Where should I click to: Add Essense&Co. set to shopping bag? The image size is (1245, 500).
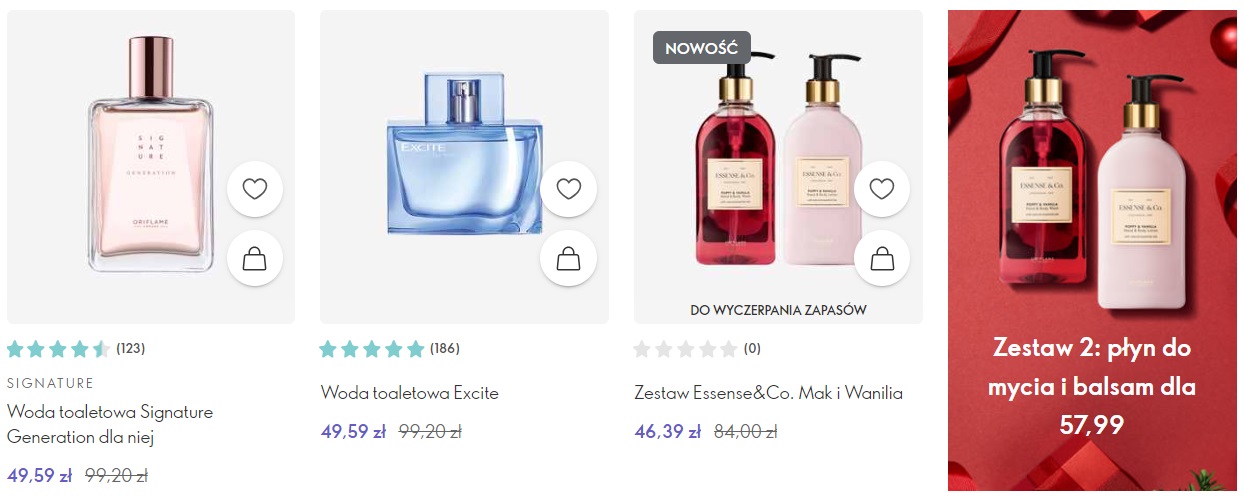pos(882,259)
